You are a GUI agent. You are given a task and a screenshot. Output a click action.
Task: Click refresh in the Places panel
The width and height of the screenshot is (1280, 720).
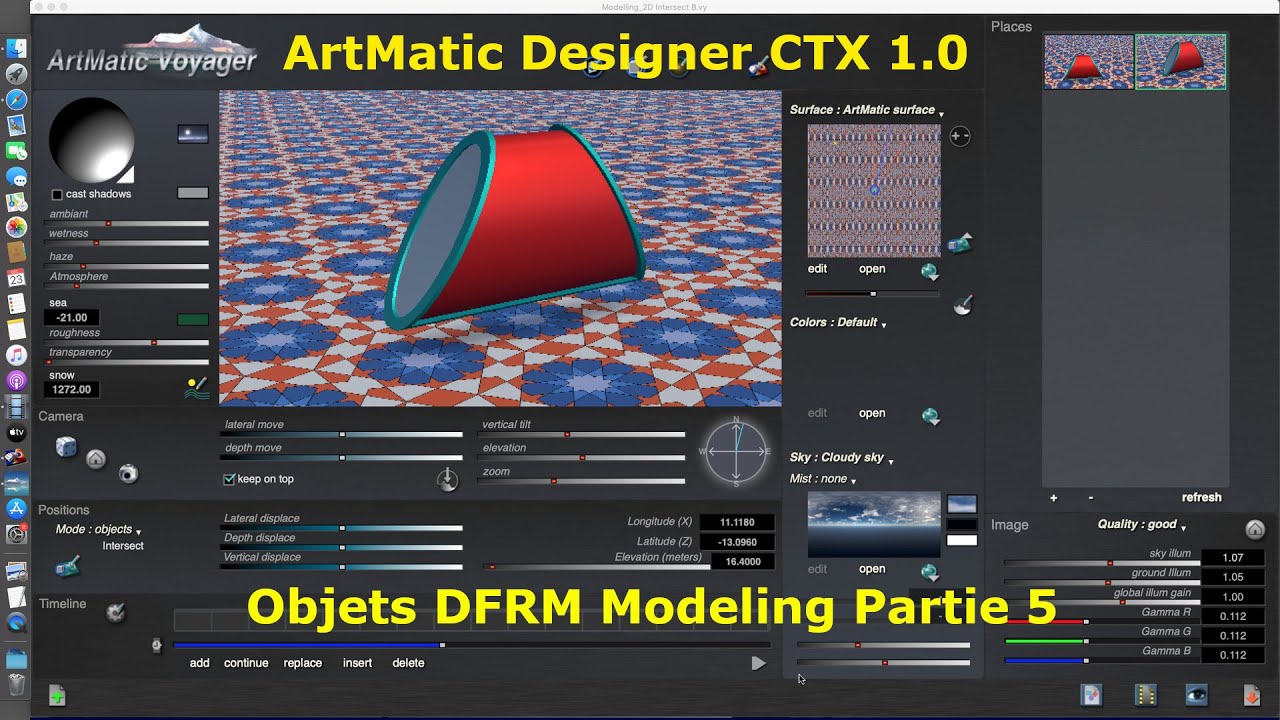(1202, 498)
